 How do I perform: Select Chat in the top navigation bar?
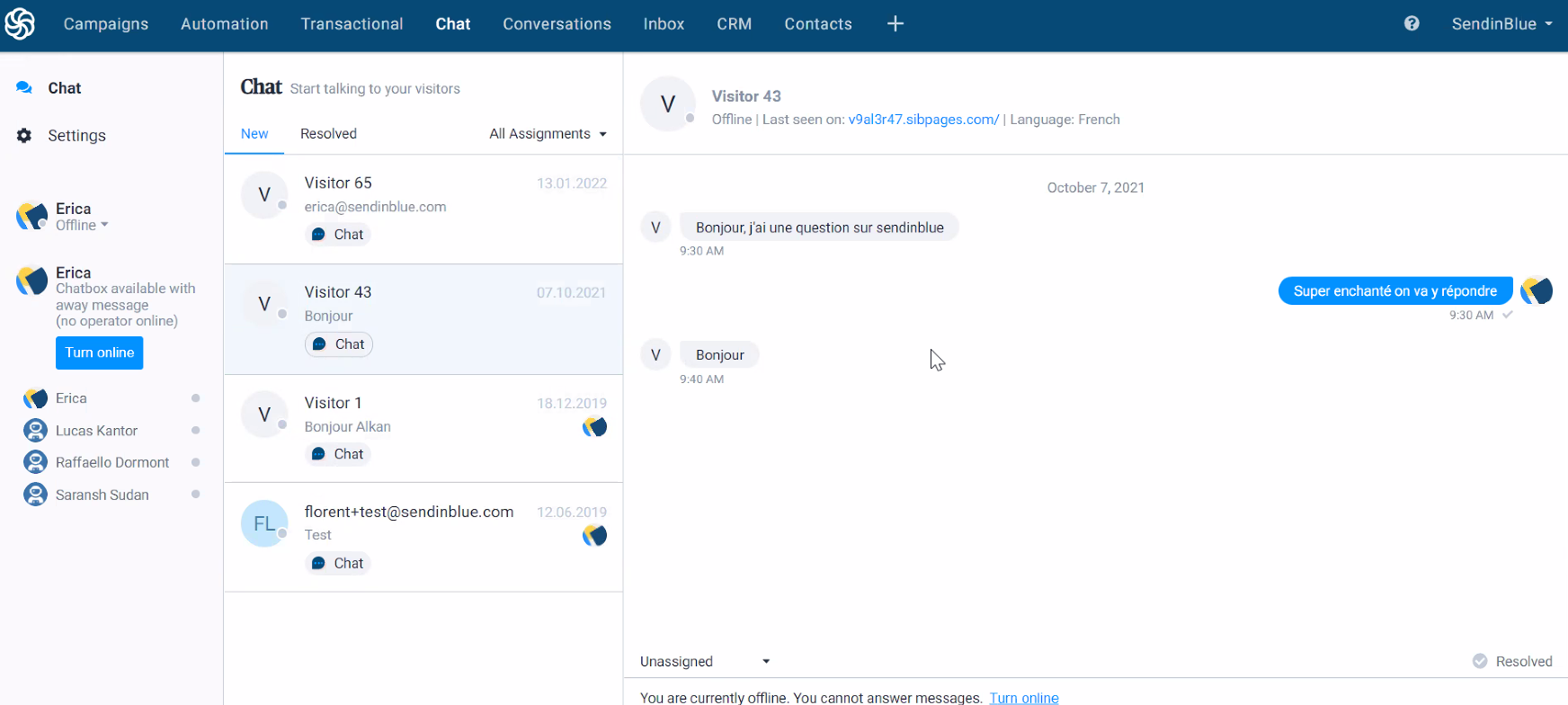[453, 24]
